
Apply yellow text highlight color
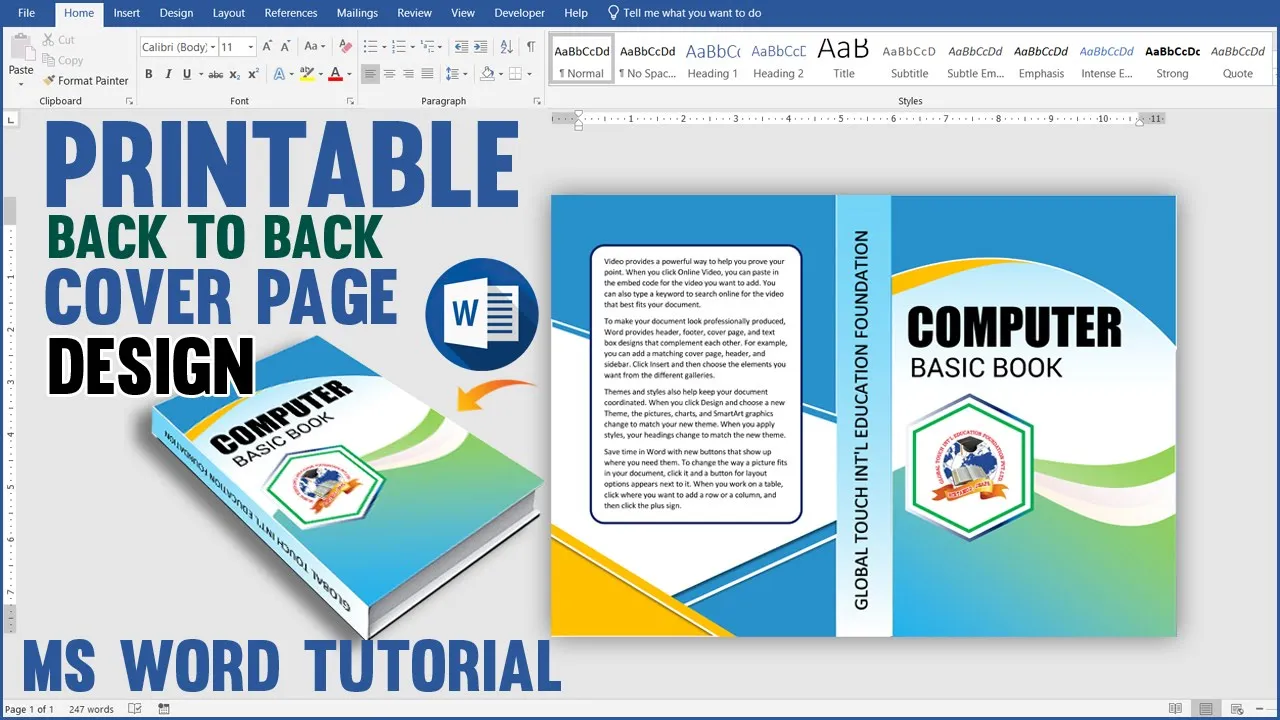(x=305, y=74)
